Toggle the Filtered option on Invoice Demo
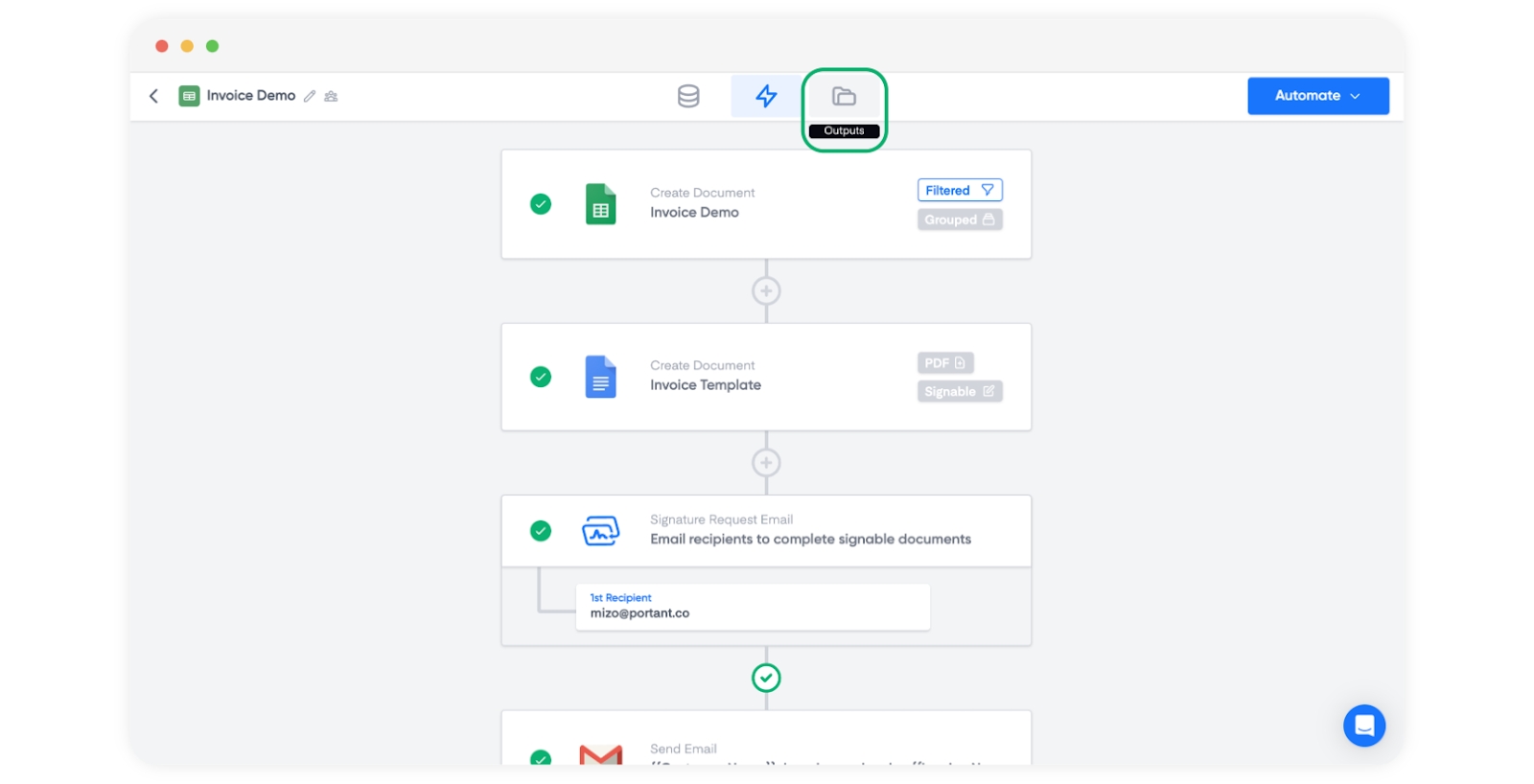The image size is (1534, 784). [959, 190]
